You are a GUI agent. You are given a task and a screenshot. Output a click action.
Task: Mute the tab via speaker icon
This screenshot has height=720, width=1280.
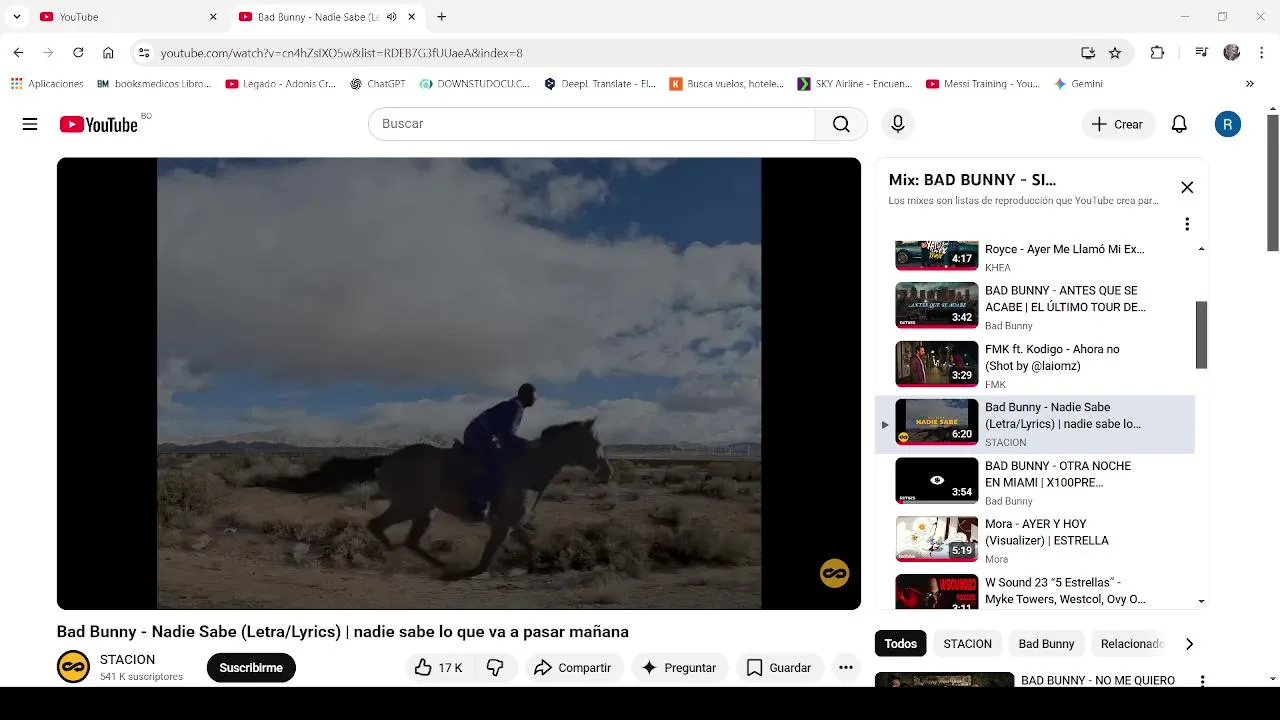coord(391,17)
